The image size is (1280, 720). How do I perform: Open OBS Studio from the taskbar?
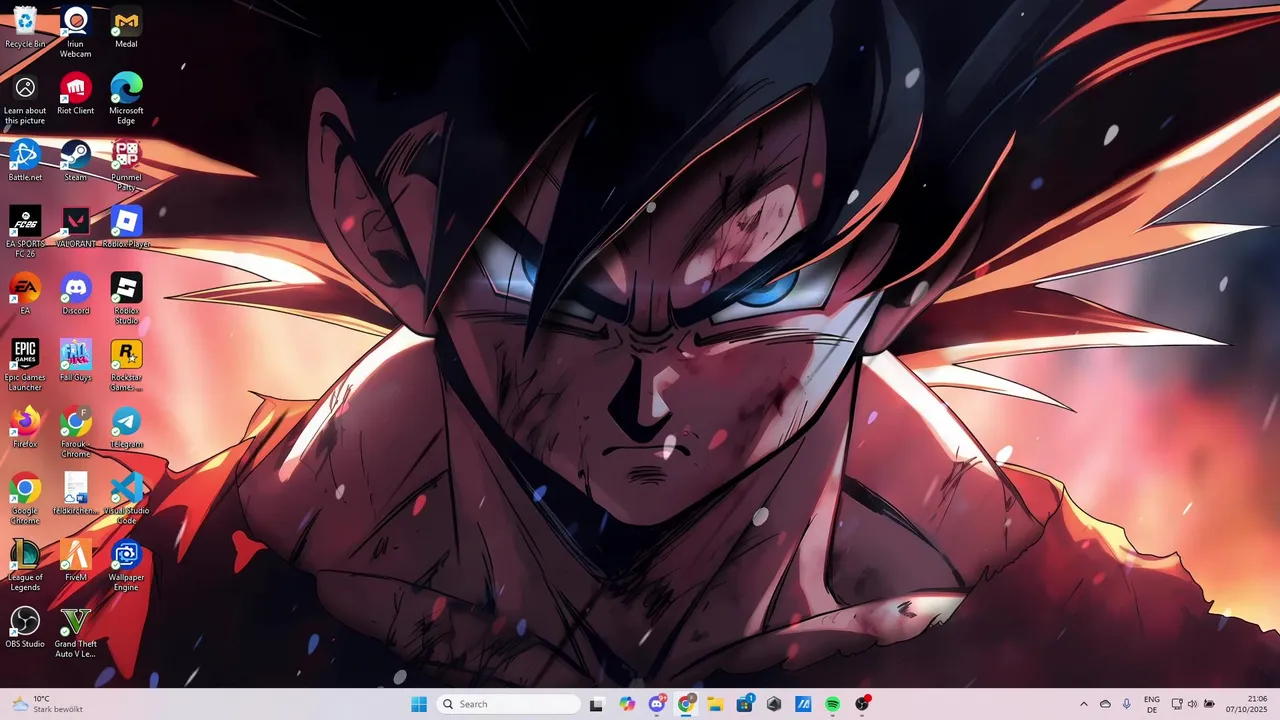(x=862, y=704)
